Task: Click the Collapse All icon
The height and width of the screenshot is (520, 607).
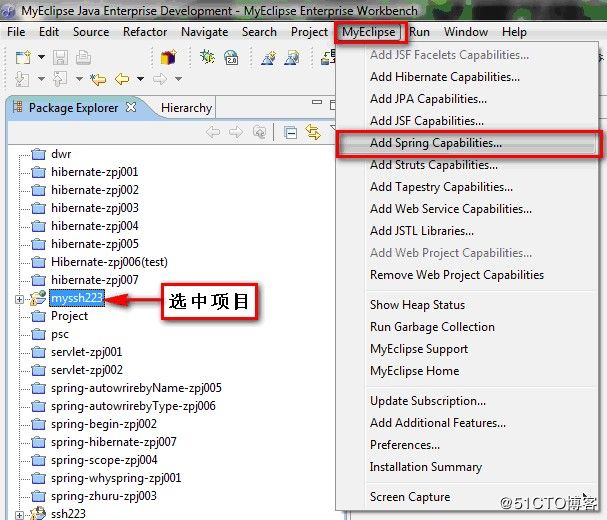Action: 290,133
